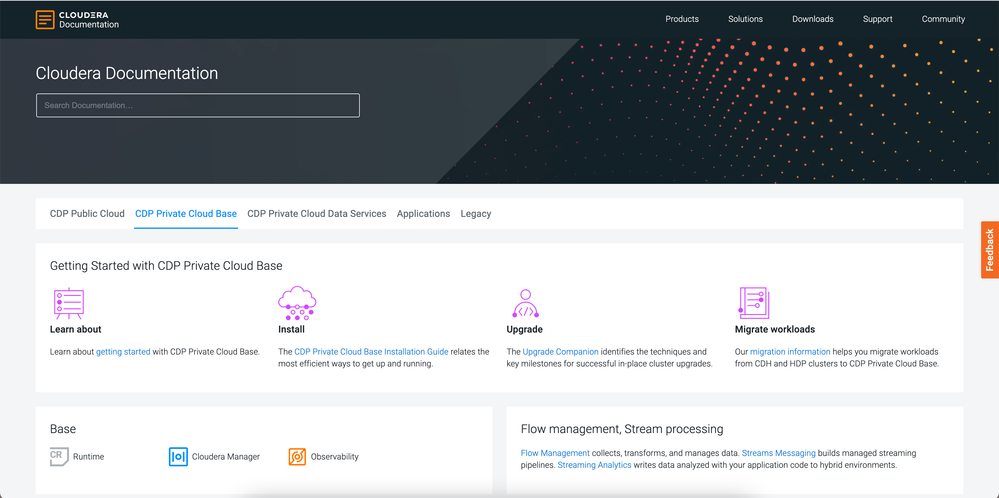Click the Search Documentation input field

coord(198,105)
